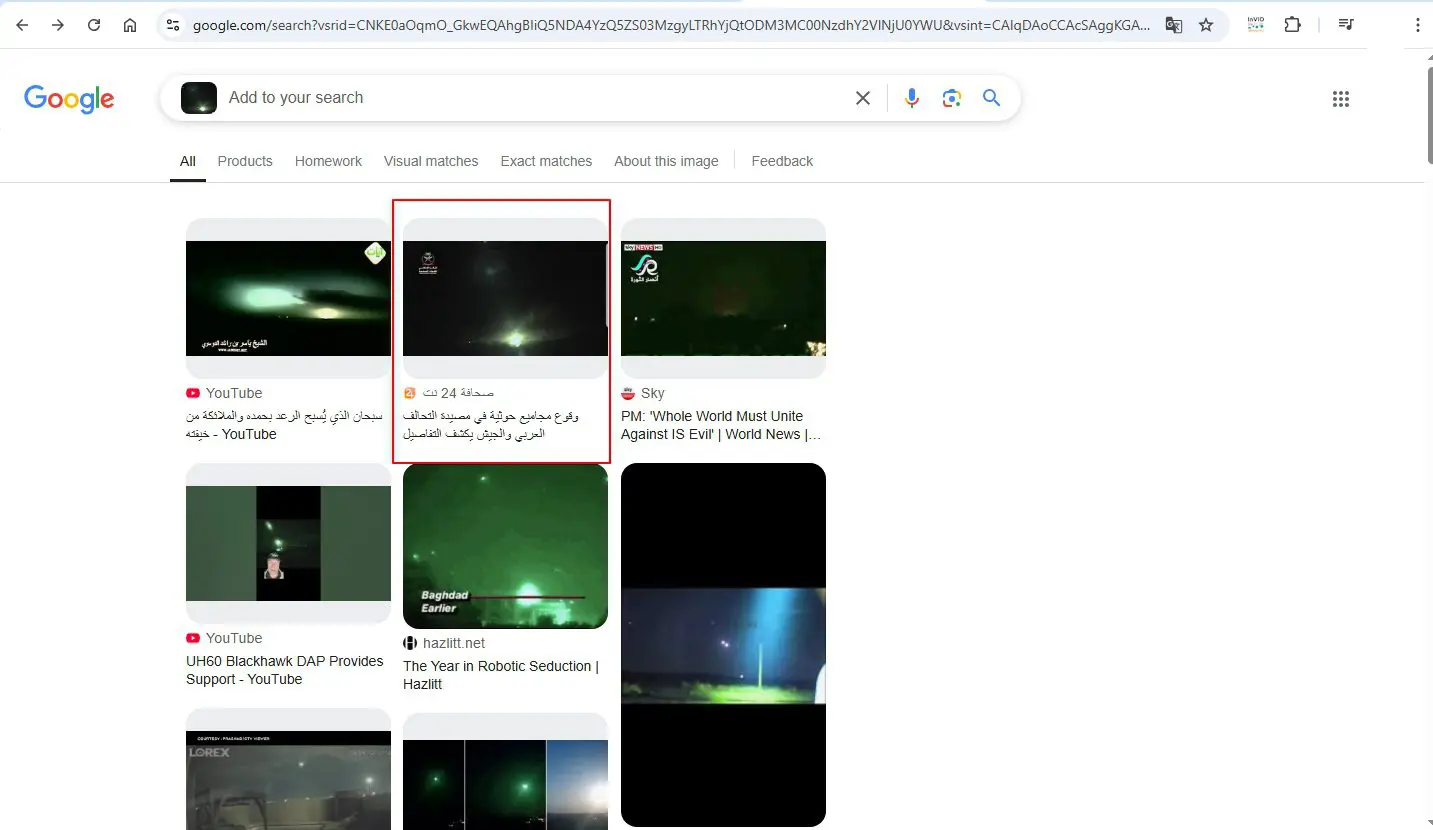Clear search with the X icon
This screenshot has height=830, width=1433.
pos(863,98)
